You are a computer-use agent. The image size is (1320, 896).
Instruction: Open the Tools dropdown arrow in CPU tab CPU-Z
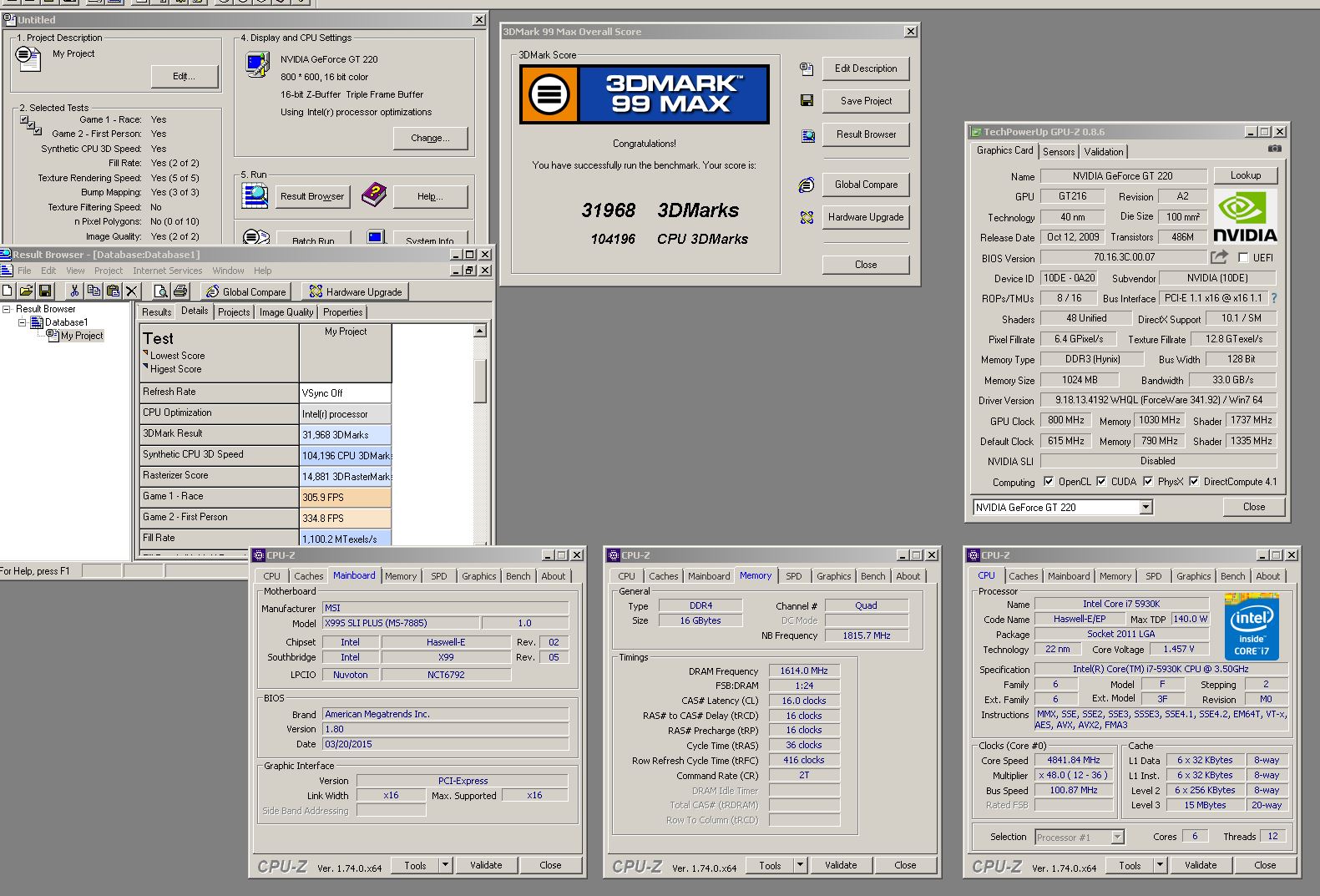(x=1161, y=865)
